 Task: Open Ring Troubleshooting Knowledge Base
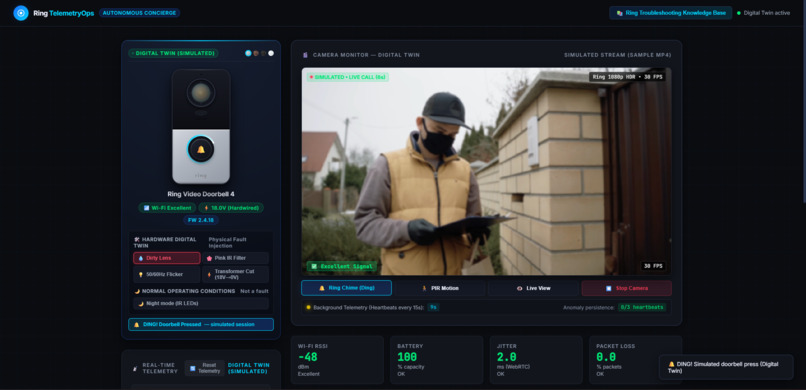click(x=670, y=13)
